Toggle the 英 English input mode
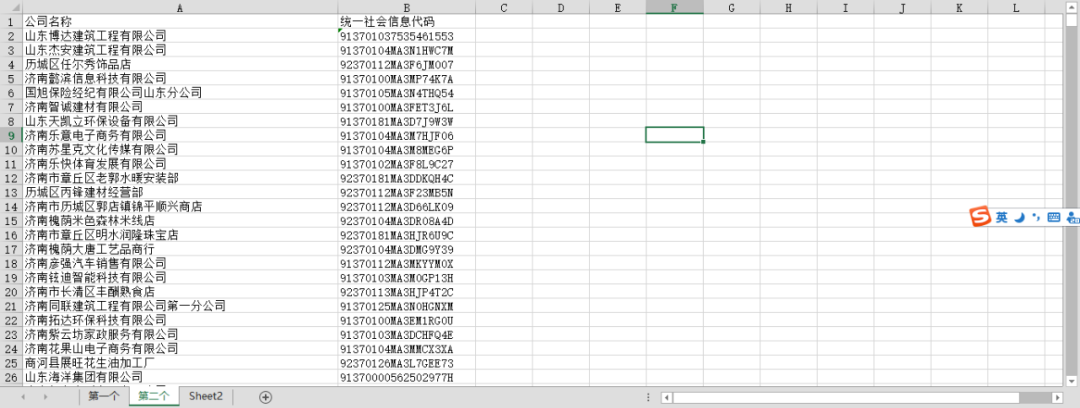The width and height of the screenshot is (1080, 408). coord(1001,217)
